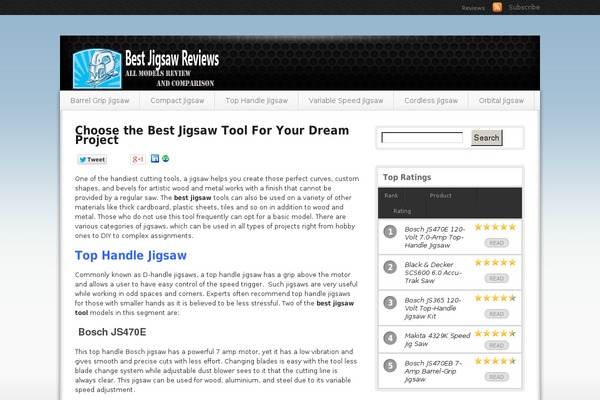Click the Product column header

440,196
